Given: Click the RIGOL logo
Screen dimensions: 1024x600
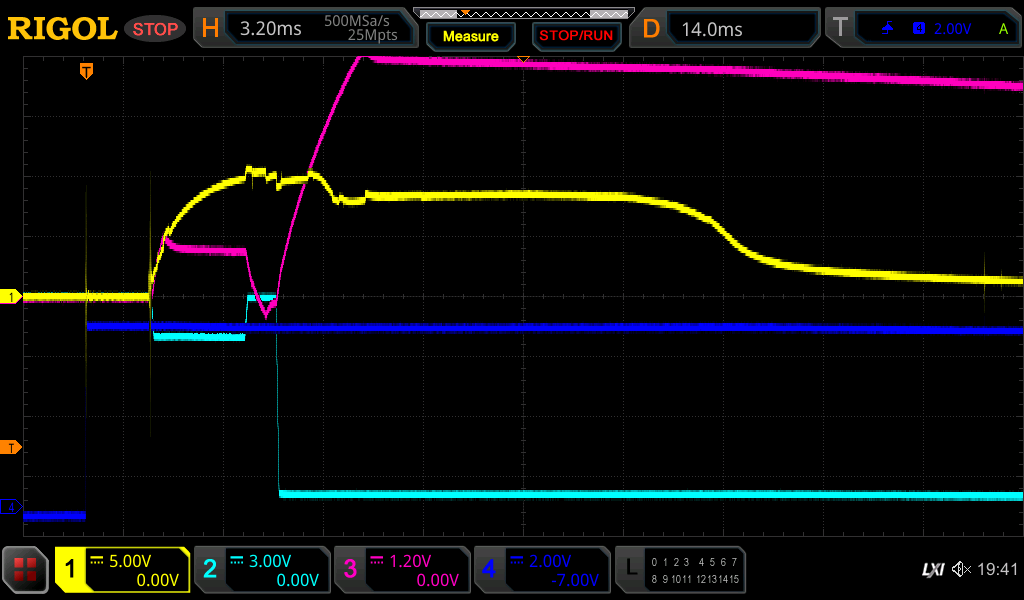Looking at the screenshot, I should tap(62, 29).
